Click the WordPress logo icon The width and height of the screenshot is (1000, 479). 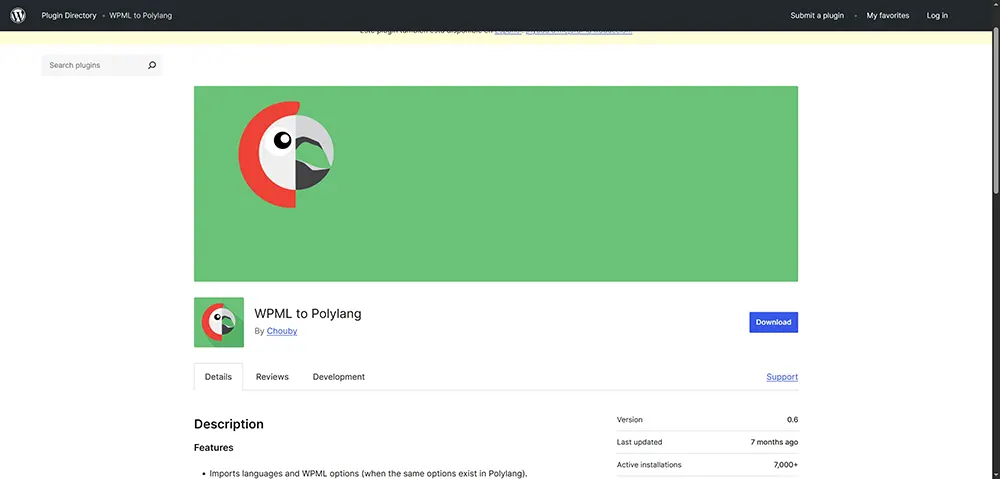[18, 15]
